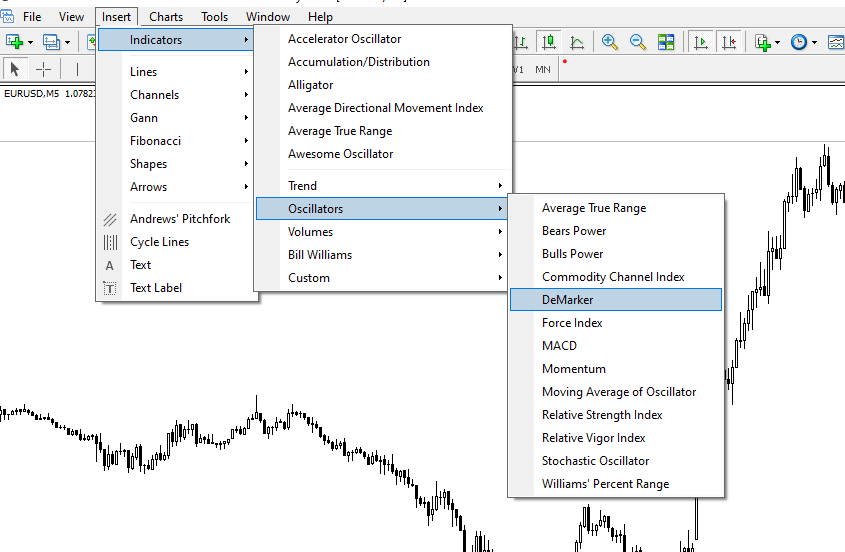The width and height of the screenshot is (845, 552).
Task: Insert Cycle Lines tool
Action: point(176,242)
